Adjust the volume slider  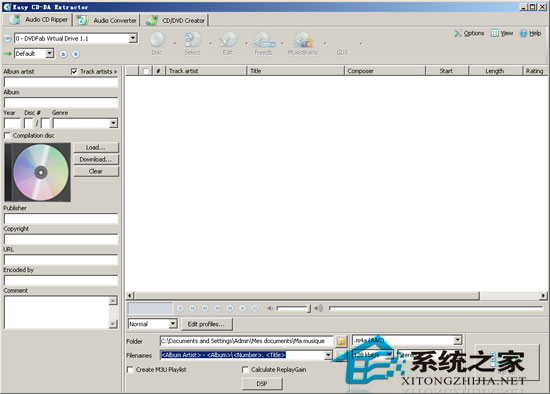294,308
